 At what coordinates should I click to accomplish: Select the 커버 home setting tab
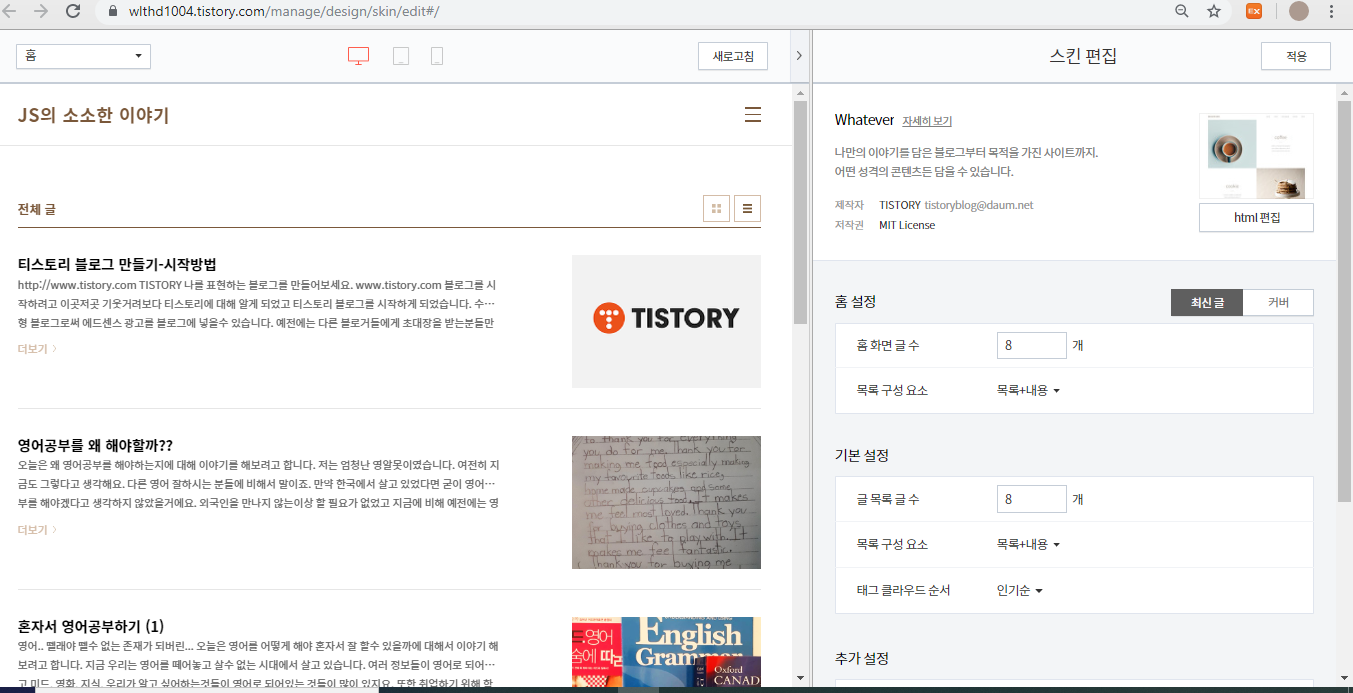[x=1278, y=303]
